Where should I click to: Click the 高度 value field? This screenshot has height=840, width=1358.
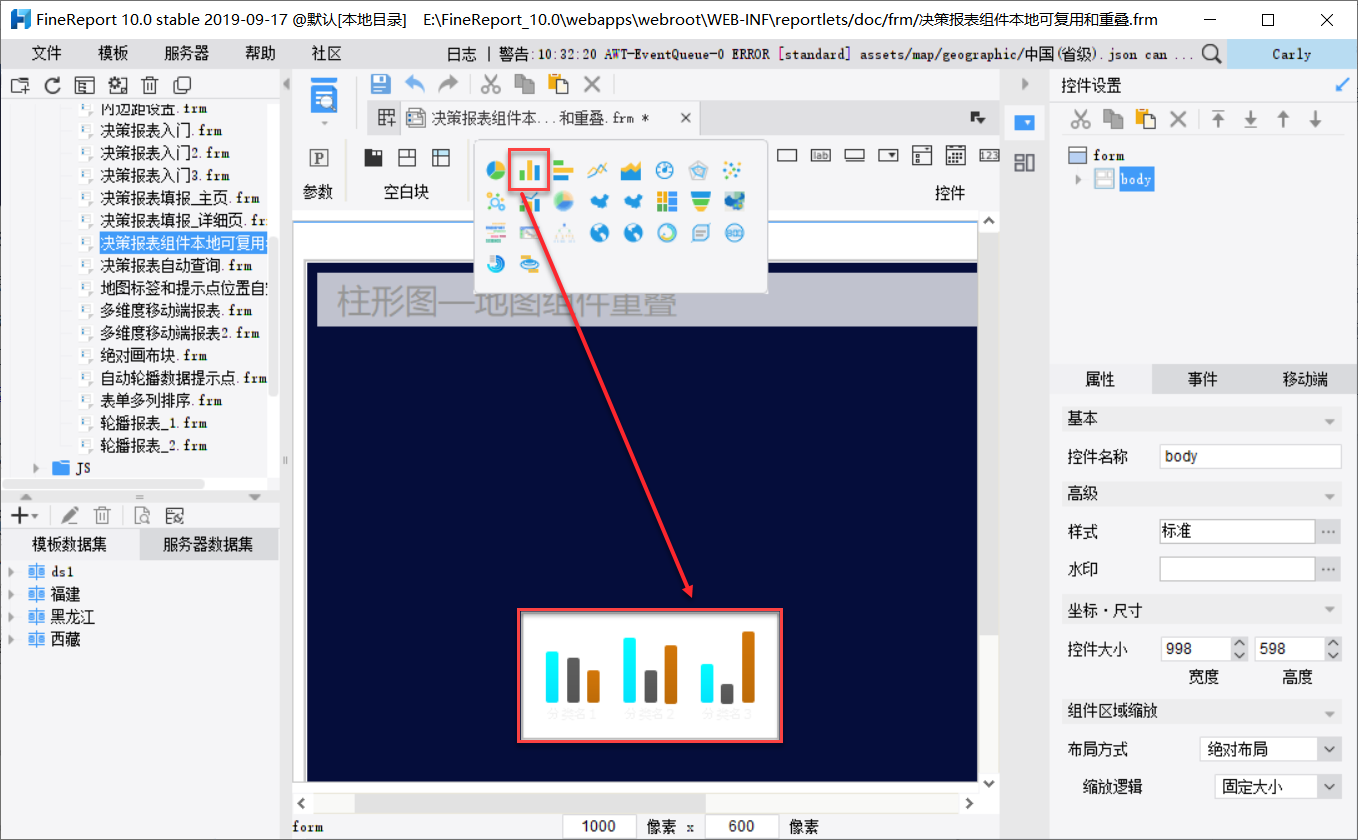click(1289, 649)
